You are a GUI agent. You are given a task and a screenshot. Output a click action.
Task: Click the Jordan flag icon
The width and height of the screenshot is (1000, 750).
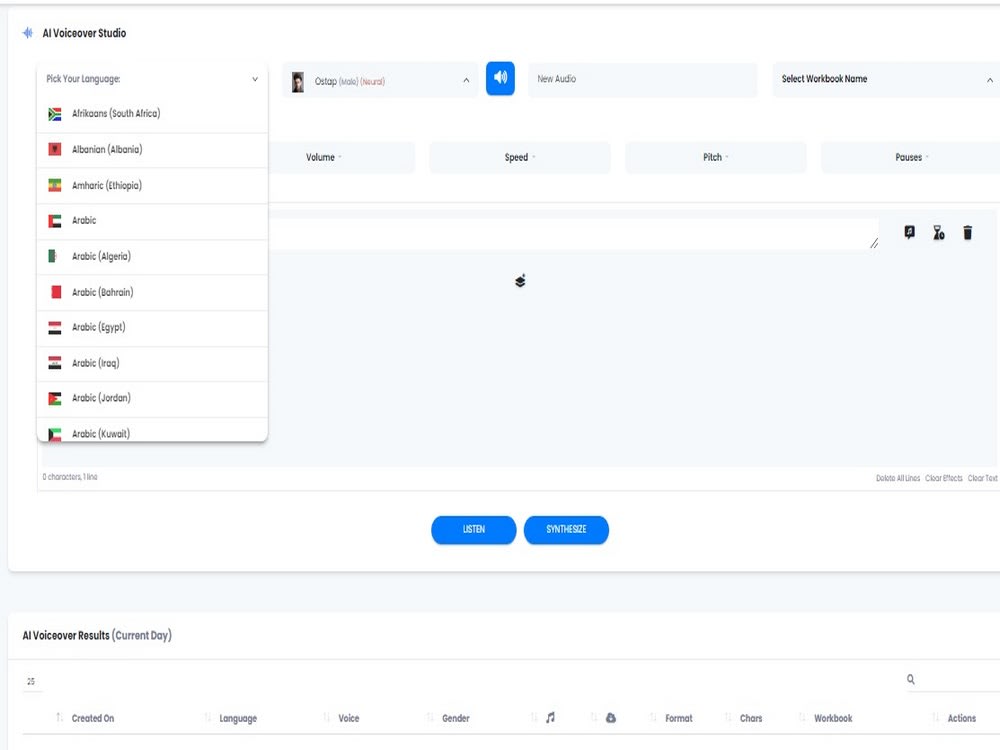pos(55,399)
